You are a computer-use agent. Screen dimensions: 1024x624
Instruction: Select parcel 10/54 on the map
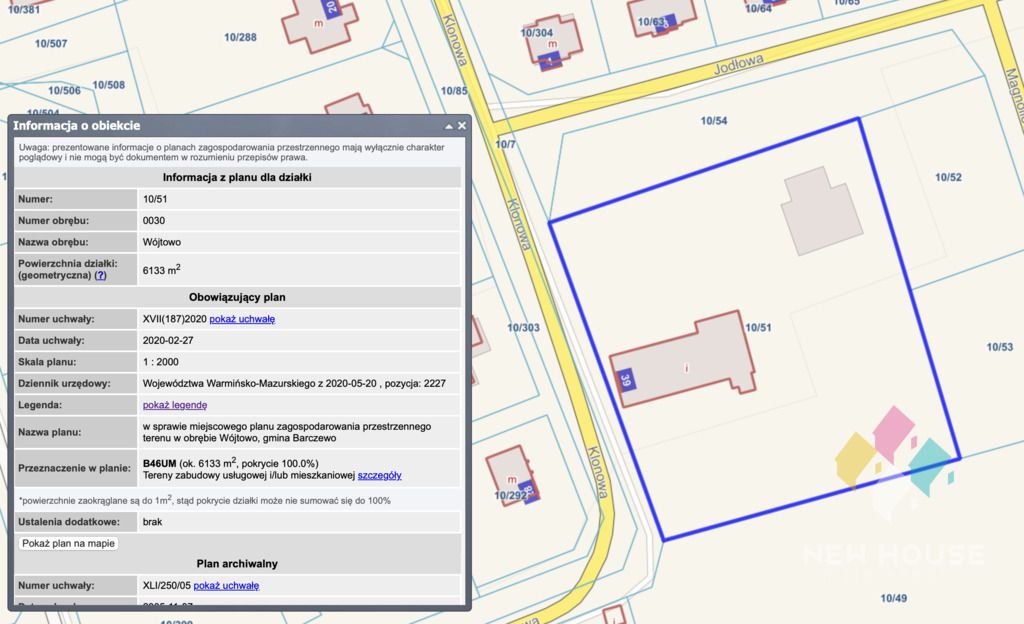pyautogui.click(x=713, y=121)
